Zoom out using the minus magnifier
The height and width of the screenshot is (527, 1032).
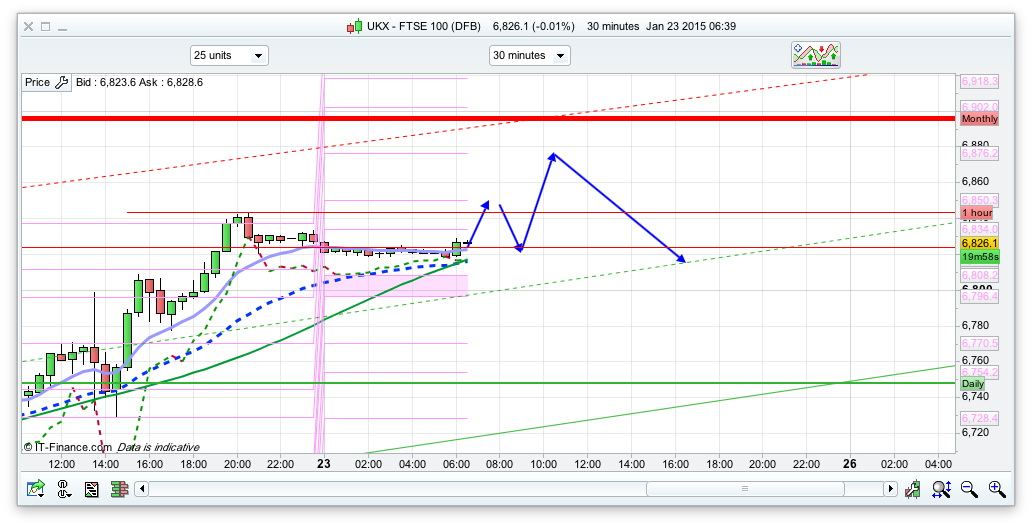tap(969, 489)
